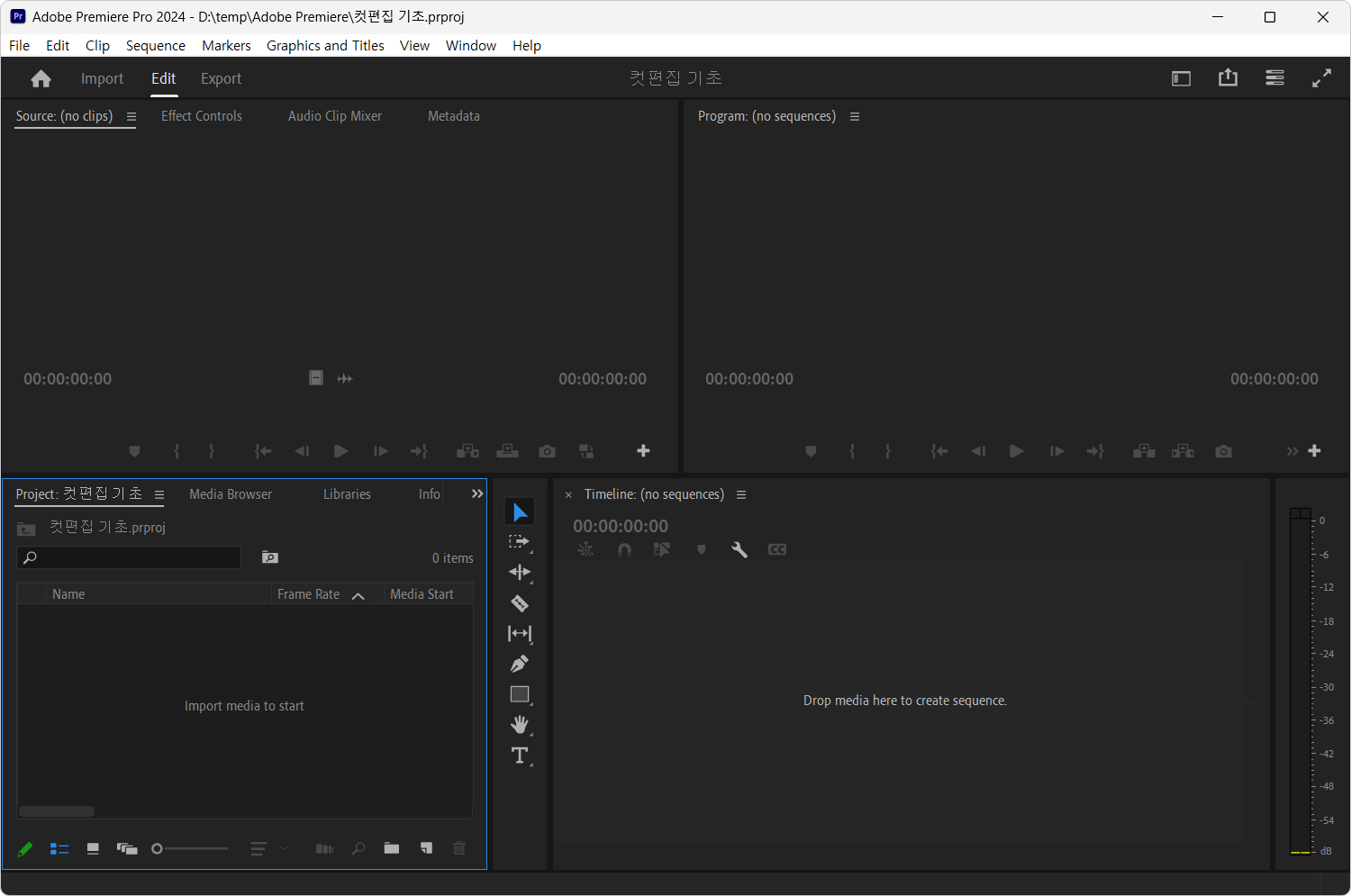Screen dimensions: 1351x896
Task: Play in Source monitor
Action: coord(340,451)
